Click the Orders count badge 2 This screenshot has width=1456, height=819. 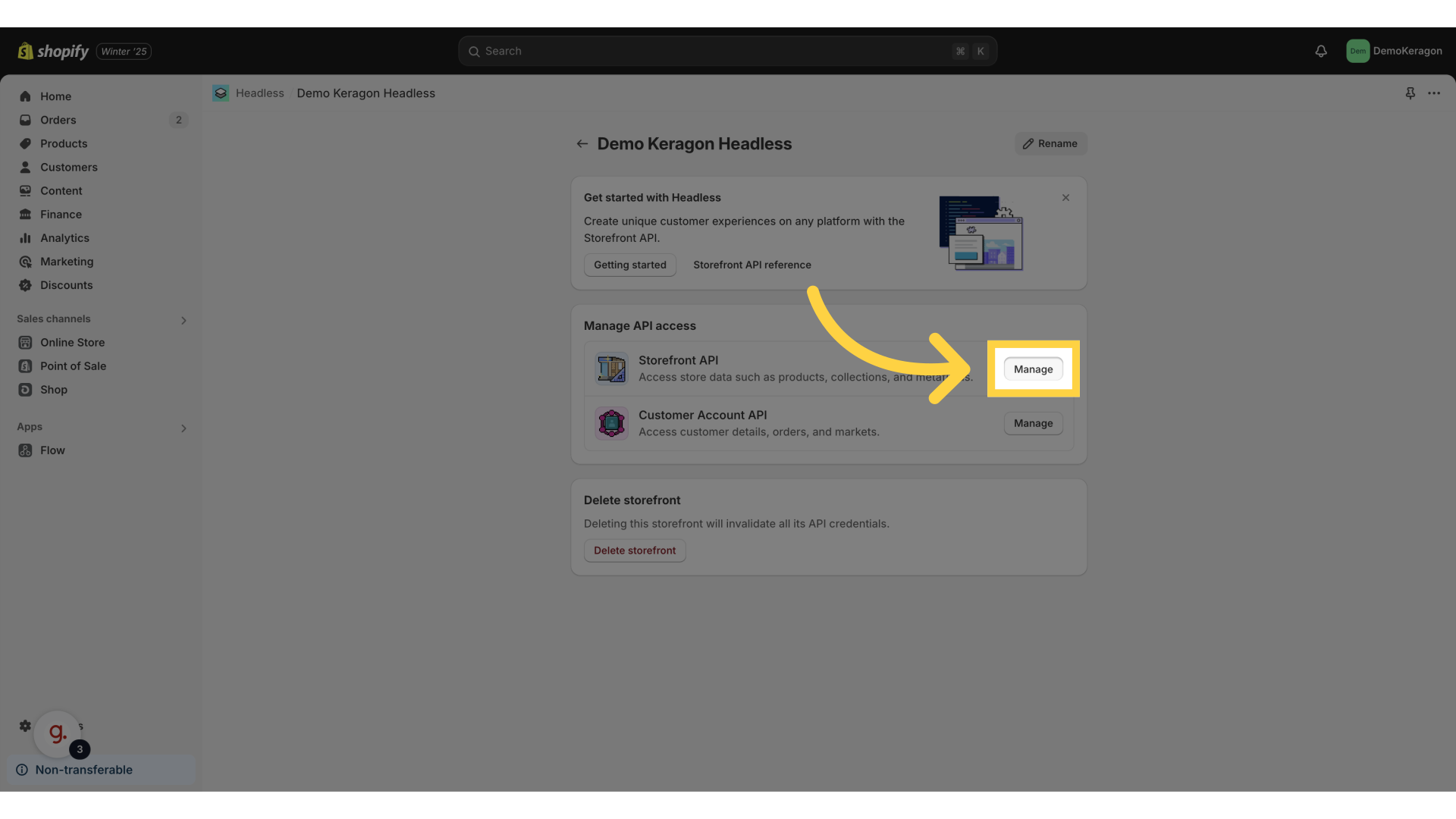click(x=178, y=120)
